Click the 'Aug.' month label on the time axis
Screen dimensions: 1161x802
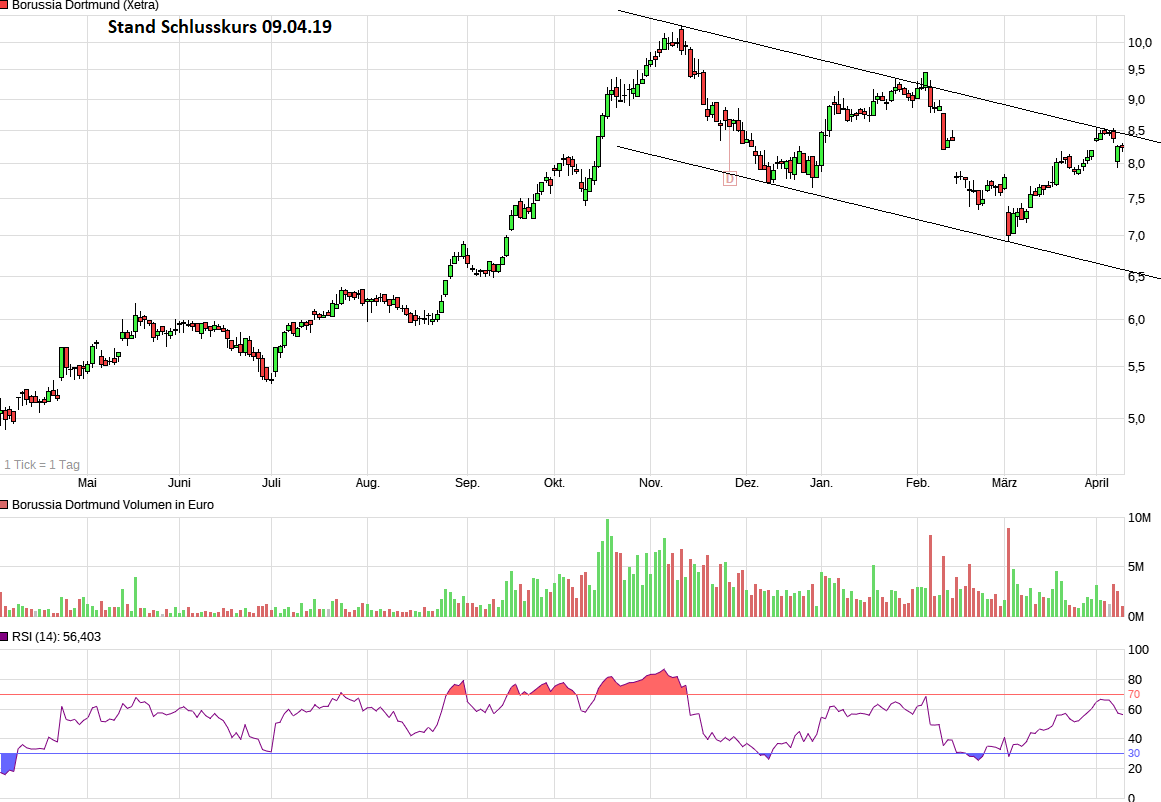[x=367, y=483]
